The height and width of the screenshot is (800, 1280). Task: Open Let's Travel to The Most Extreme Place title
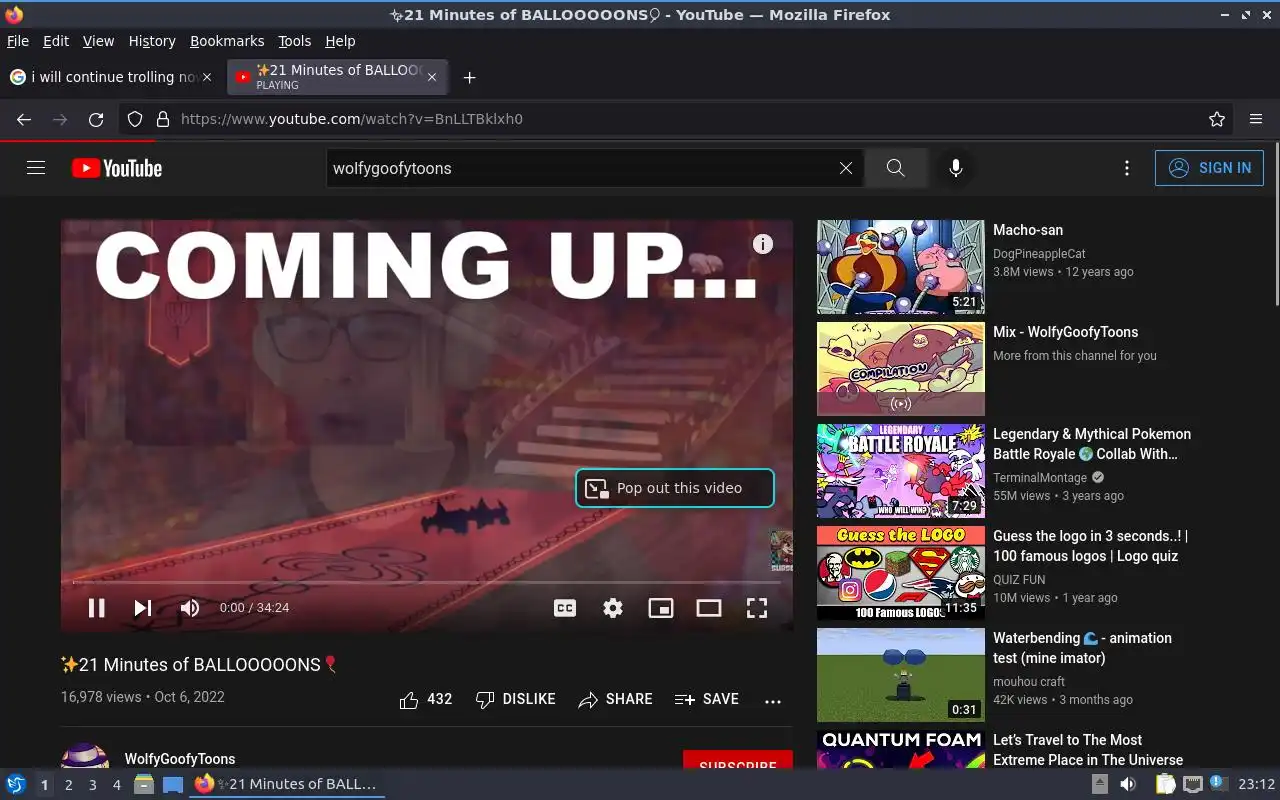1088,750
